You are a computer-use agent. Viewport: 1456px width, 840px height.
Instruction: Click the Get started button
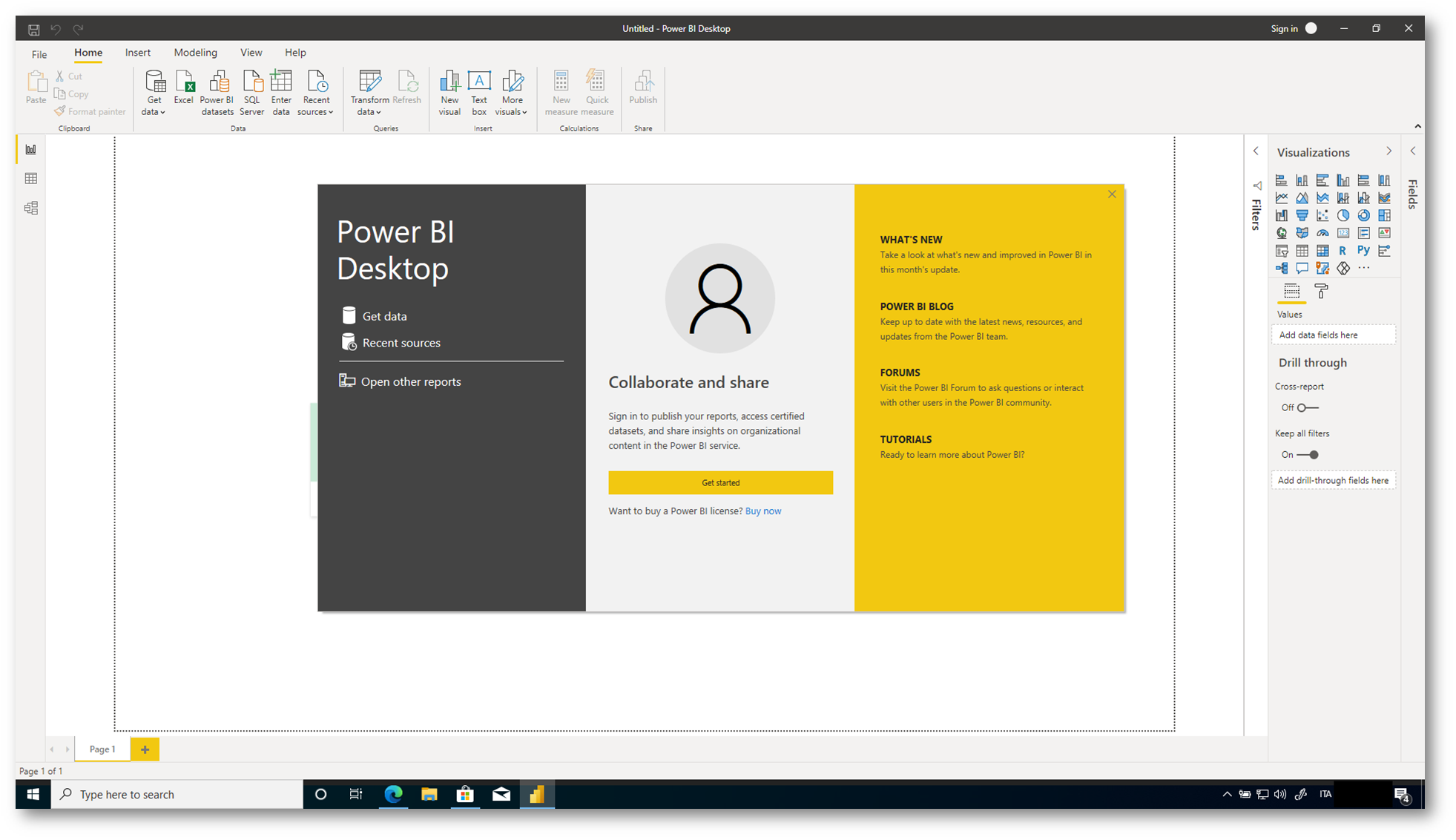720,482
